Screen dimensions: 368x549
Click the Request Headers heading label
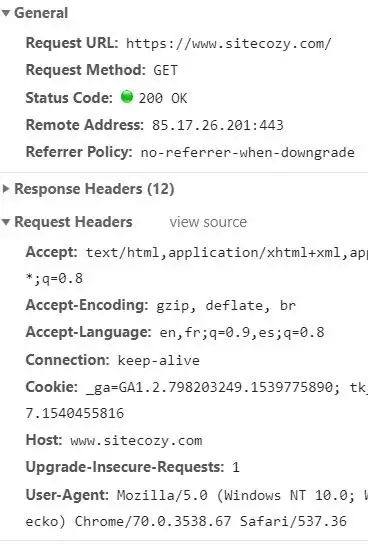[x=73, y=222]
